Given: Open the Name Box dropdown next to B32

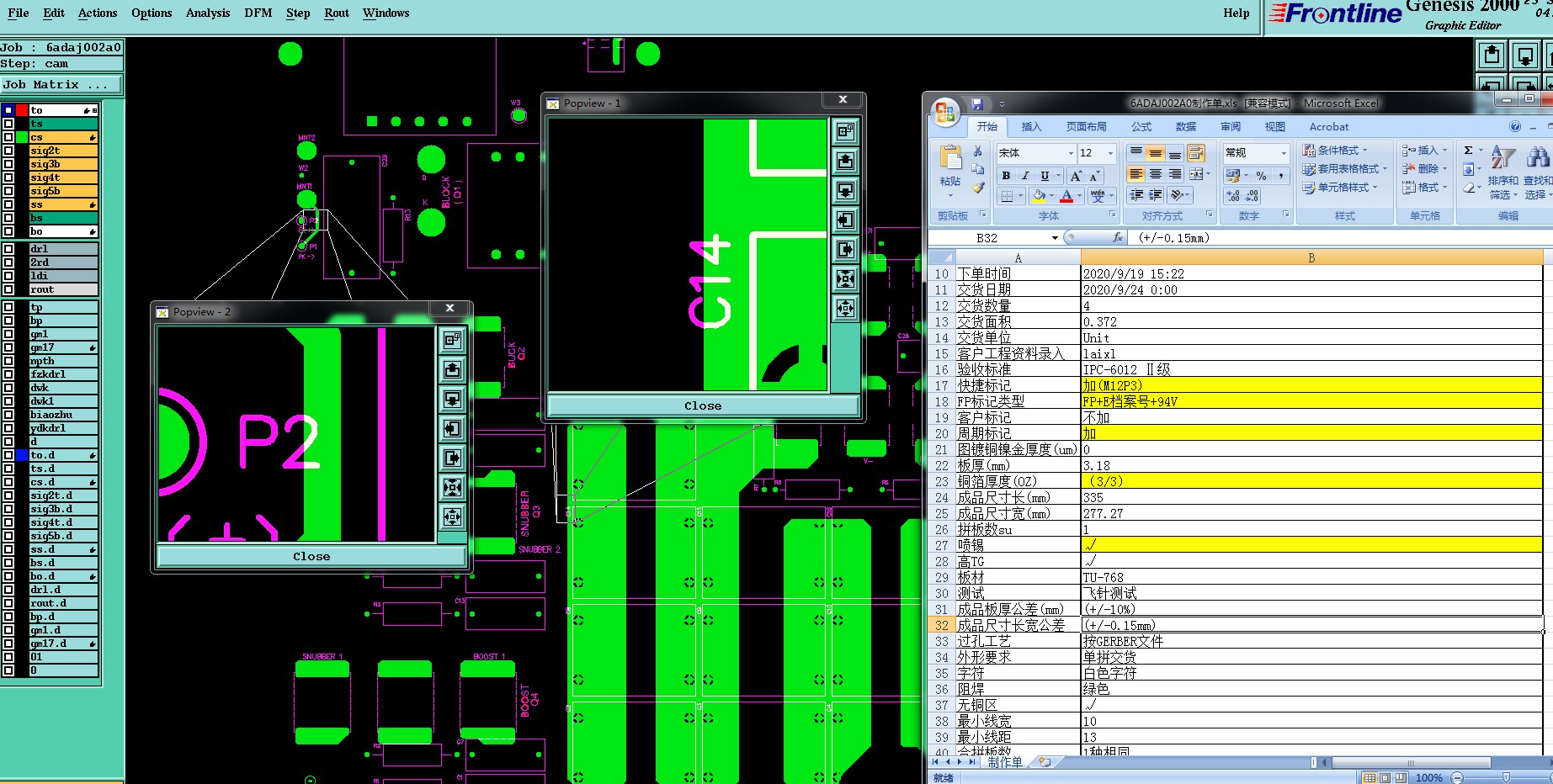Looking at the screenshot, I should click(x=1055, y=238).
